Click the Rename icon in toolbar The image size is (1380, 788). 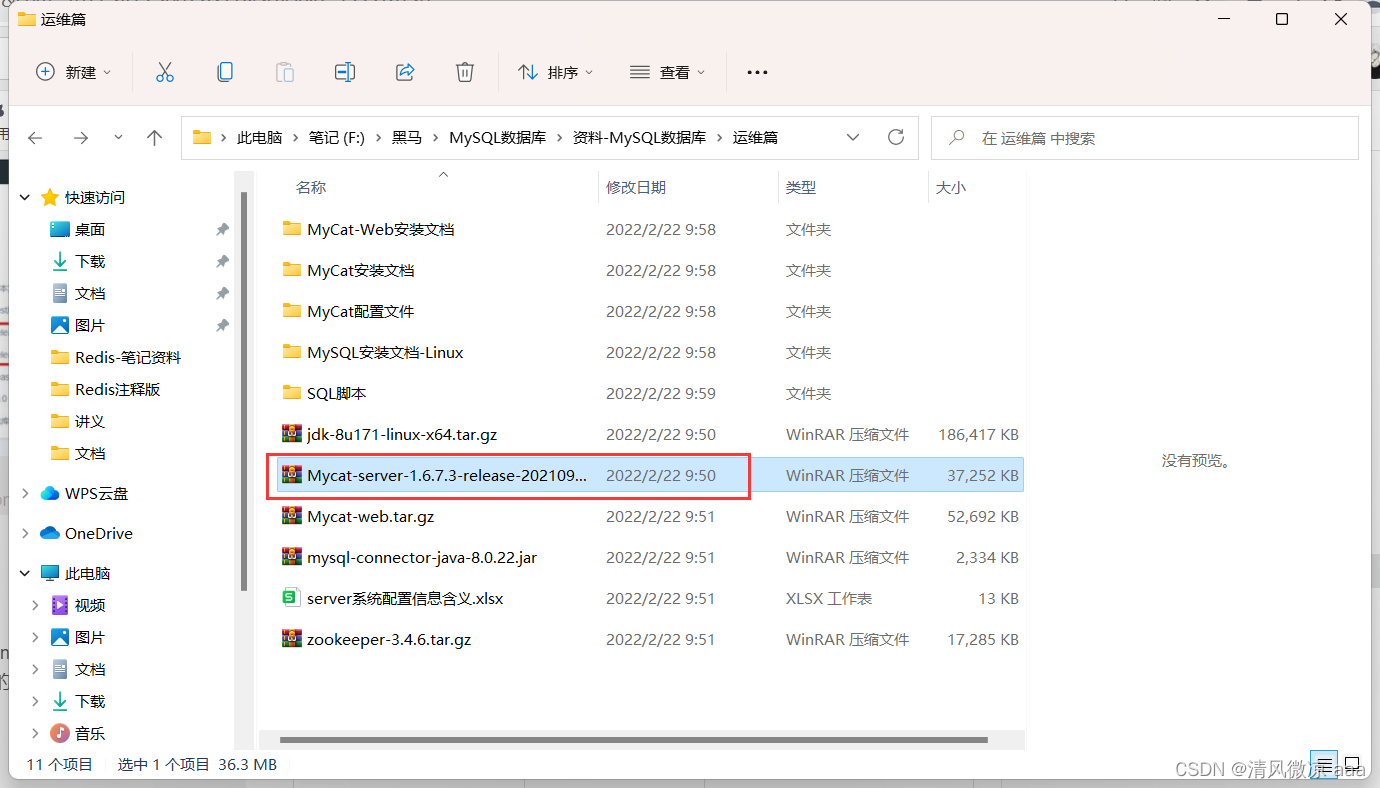pos(345,72)
